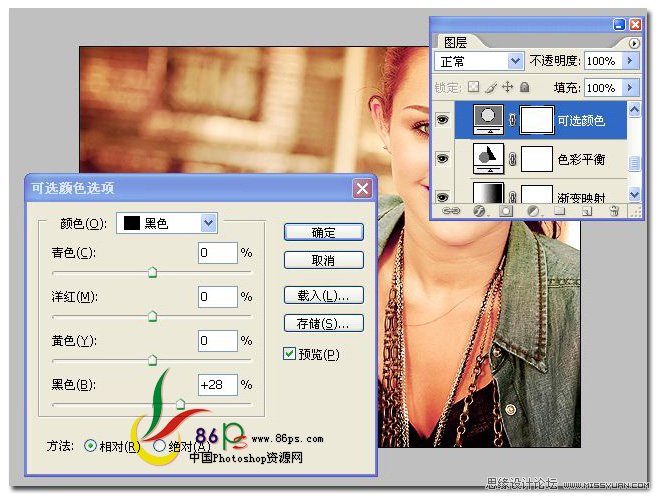Add a layer mask from panel footer

(x=506, y=210)
